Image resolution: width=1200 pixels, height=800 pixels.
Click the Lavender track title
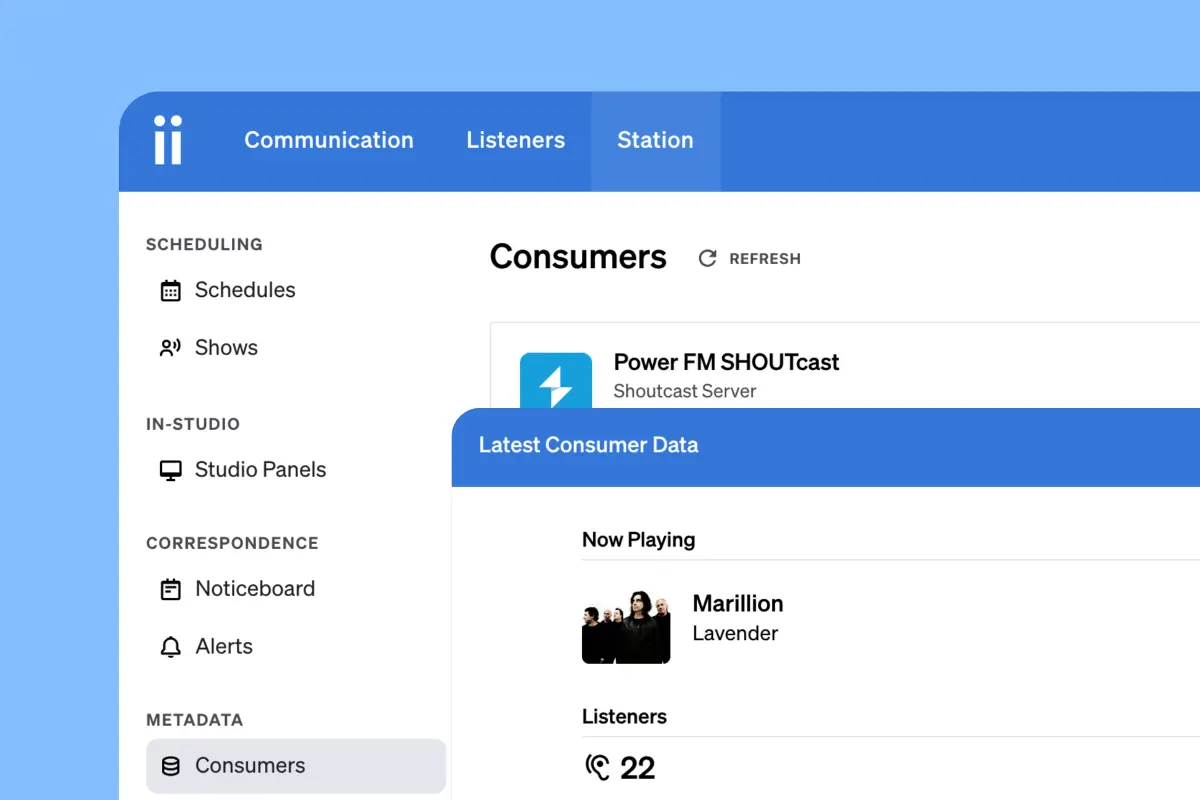point(735,633)
